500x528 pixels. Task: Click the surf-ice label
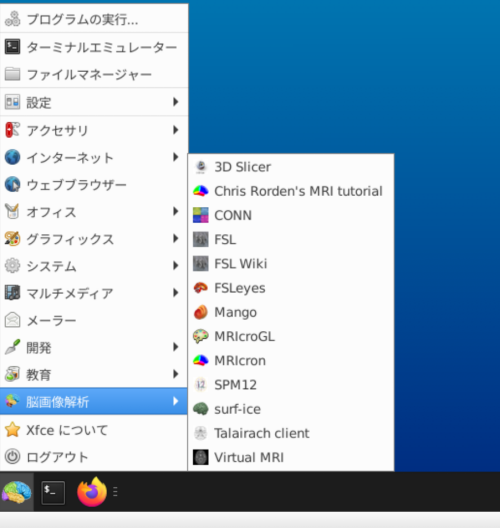237,409
